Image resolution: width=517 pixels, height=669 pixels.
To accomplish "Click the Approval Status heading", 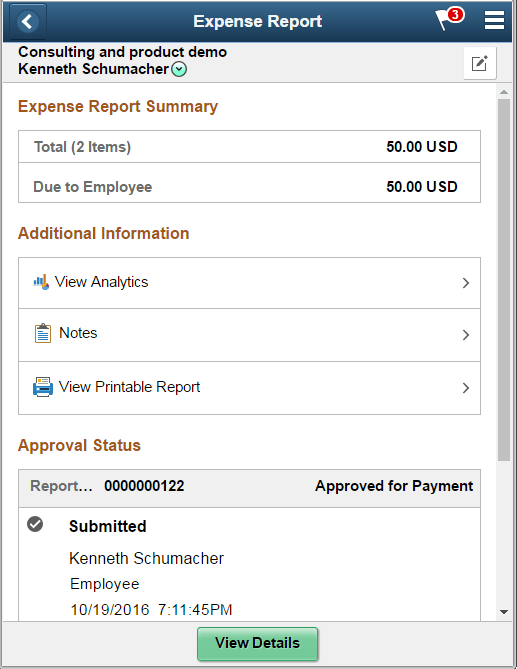I will 79,445.
